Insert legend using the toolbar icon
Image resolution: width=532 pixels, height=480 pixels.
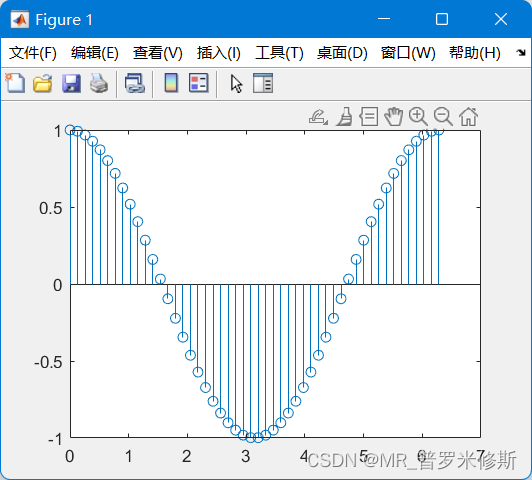click(x=198, y=83)
